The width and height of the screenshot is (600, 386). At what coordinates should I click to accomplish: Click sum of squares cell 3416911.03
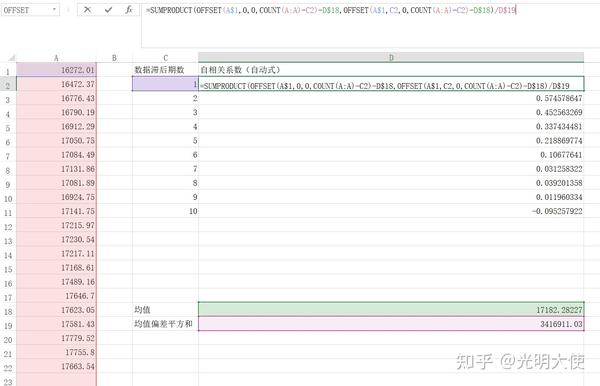pyautogui.click(x=391, y=324)
